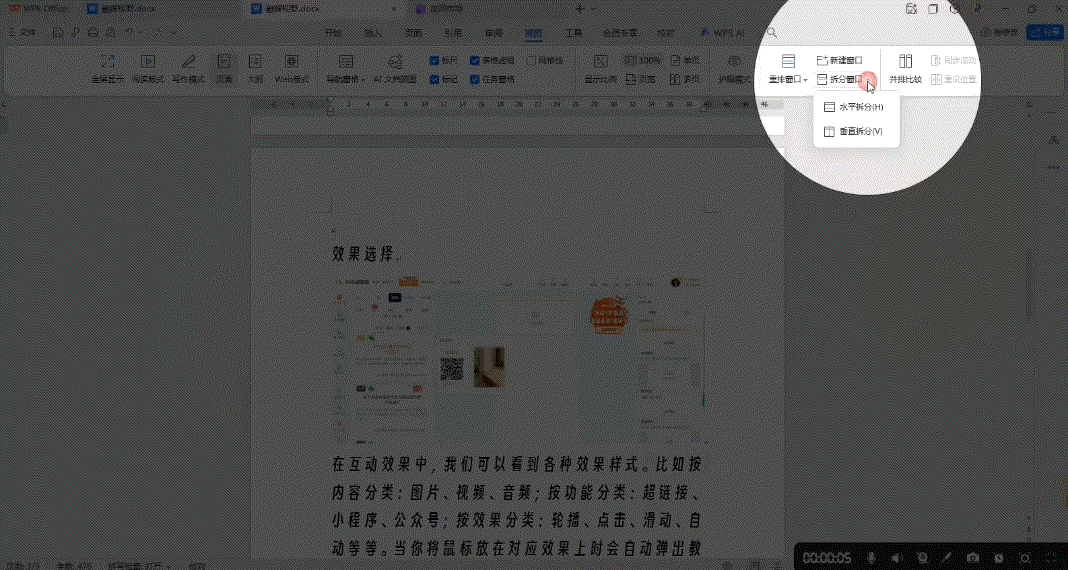Select 写作模式 writing mode

[188, 66]
